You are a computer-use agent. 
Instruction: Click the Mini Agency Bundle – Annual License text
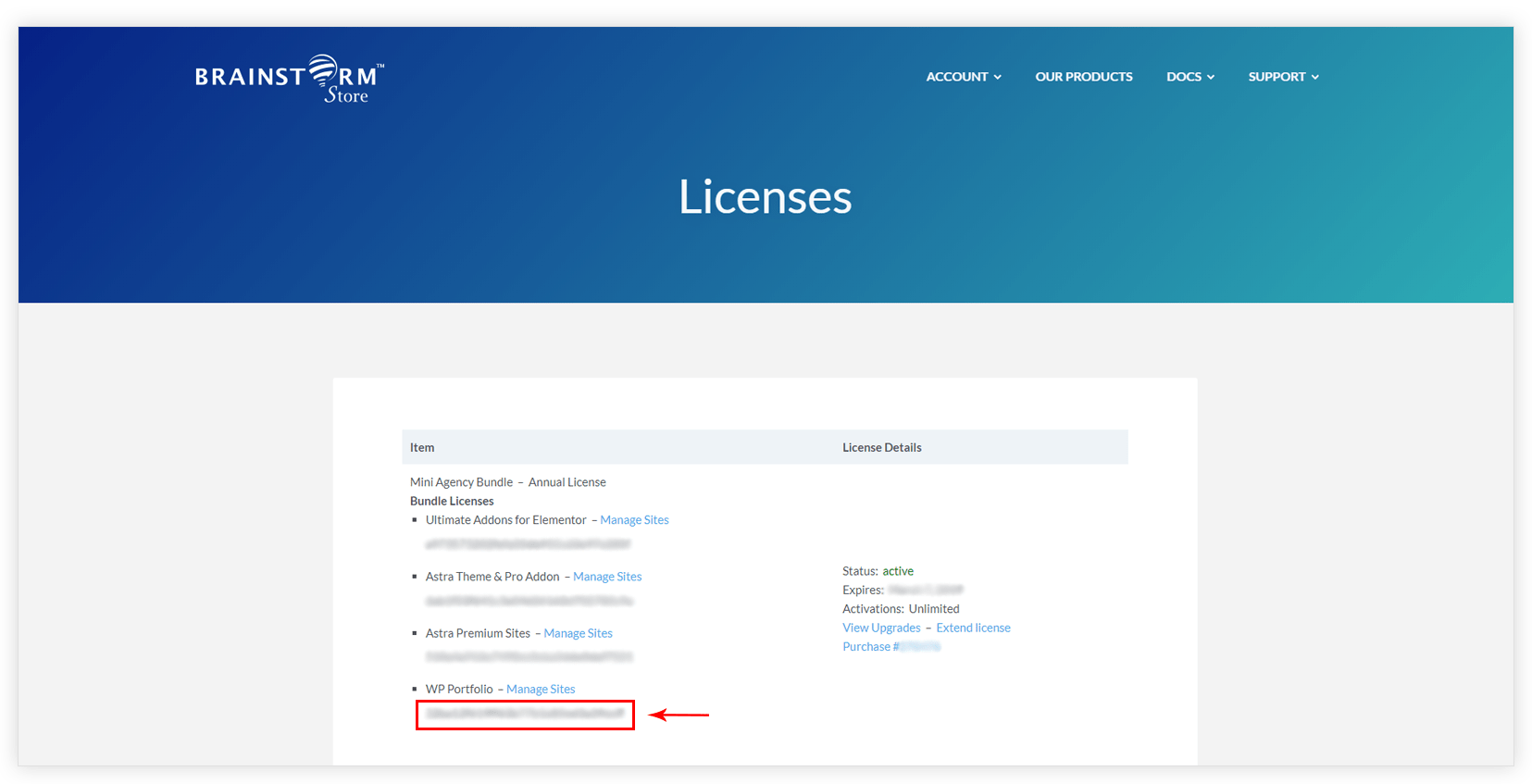[x=508, y=482]
